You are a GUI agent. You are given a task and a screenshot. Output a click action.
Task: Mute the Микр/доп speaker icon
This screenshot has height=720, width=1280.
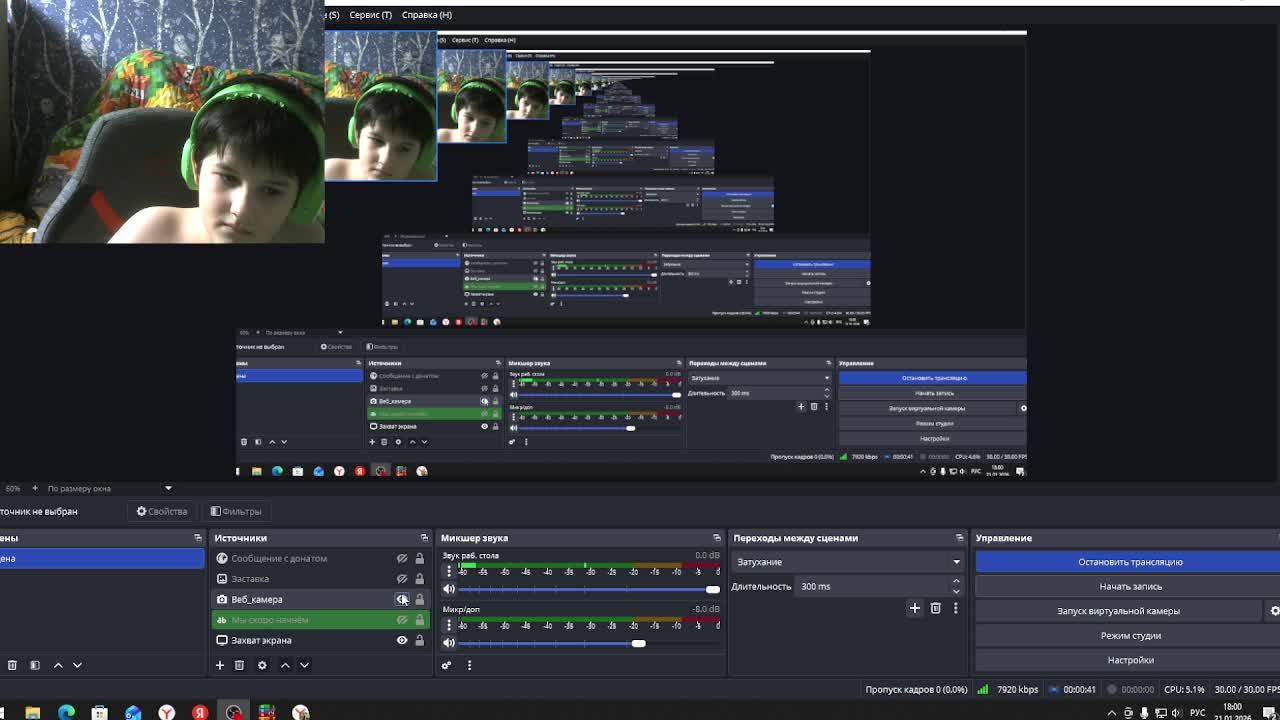coord(449,643)
